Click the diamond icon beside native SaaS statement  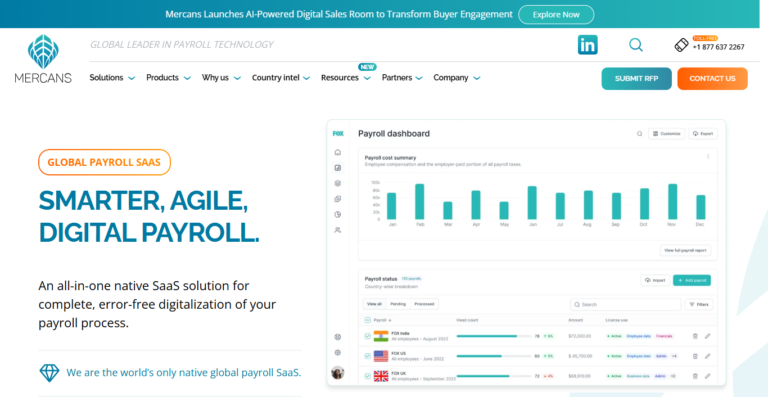click(x=49, y=373)
